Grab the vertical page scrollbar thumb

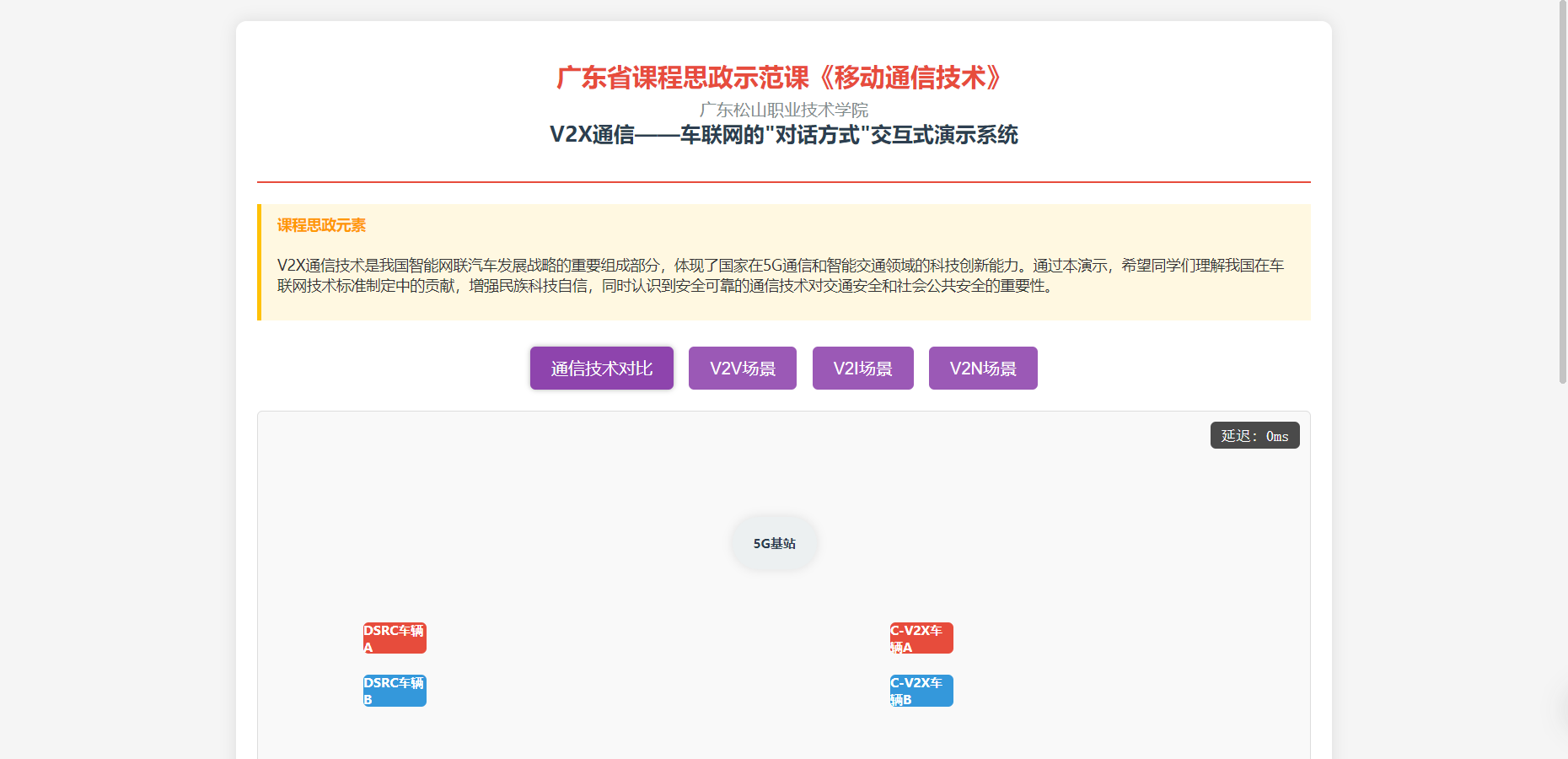point(1562,194)
